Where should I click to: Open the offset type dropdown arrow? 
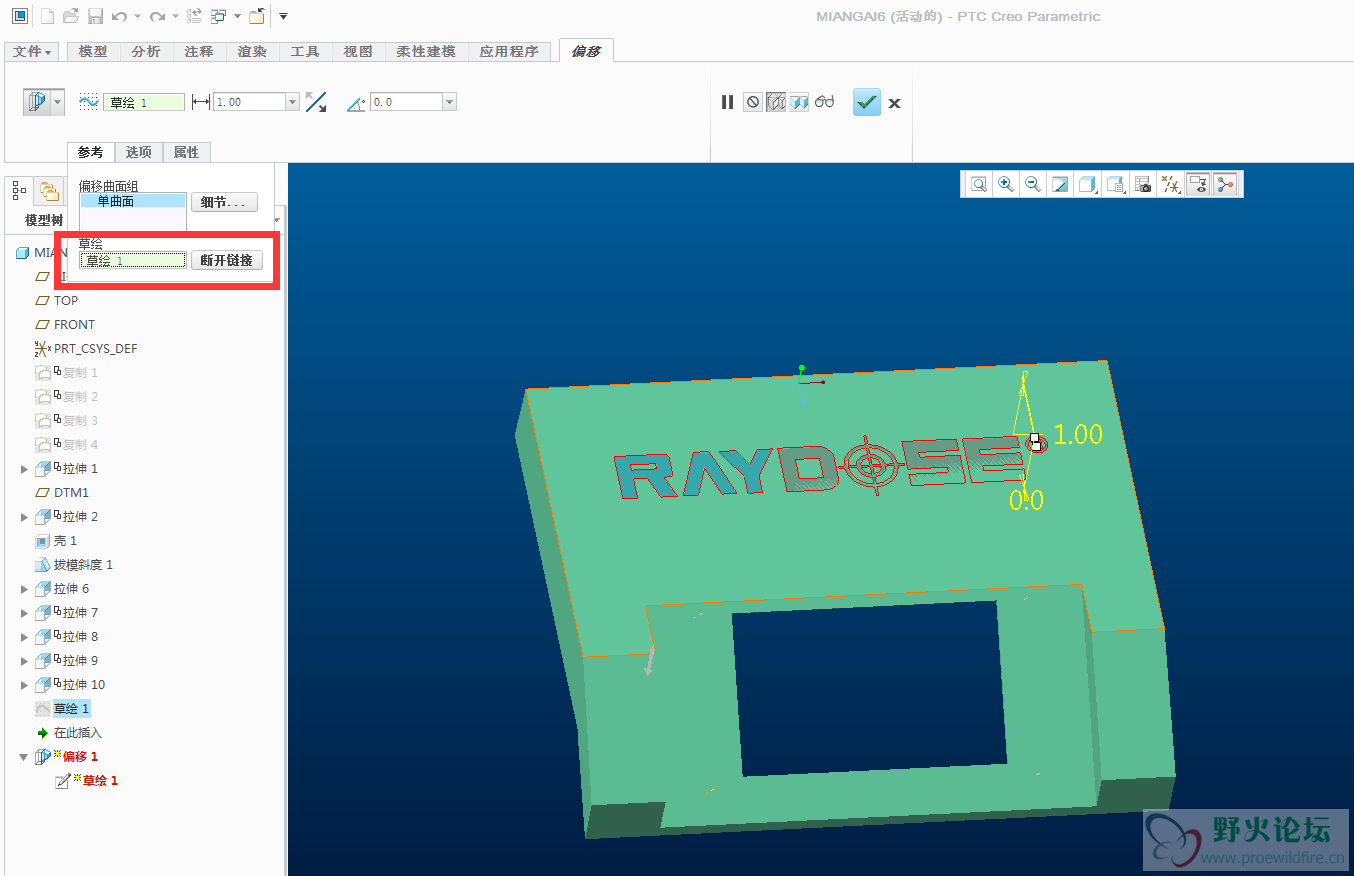pyautogui.click(x=58, y=101)
